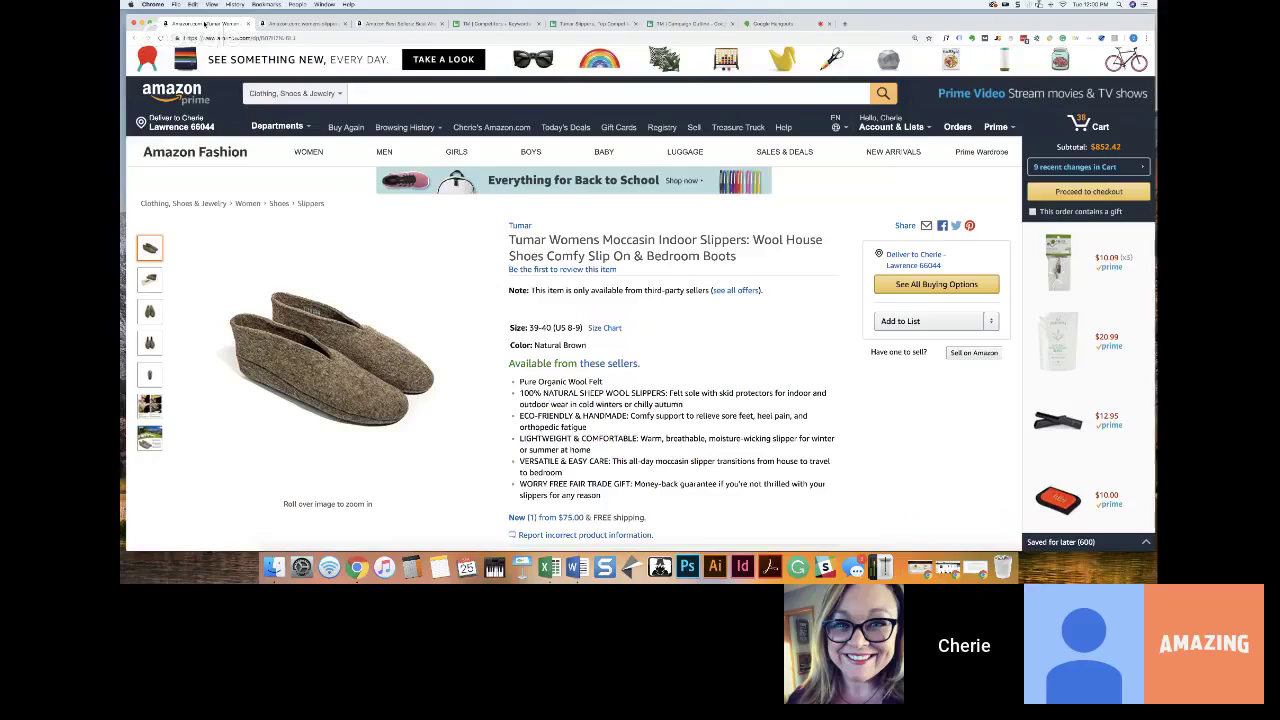Click TAKE A LOOK banner button
Image resolution: width=1280 pixels, height=720 pixels.
click(443, 59)
